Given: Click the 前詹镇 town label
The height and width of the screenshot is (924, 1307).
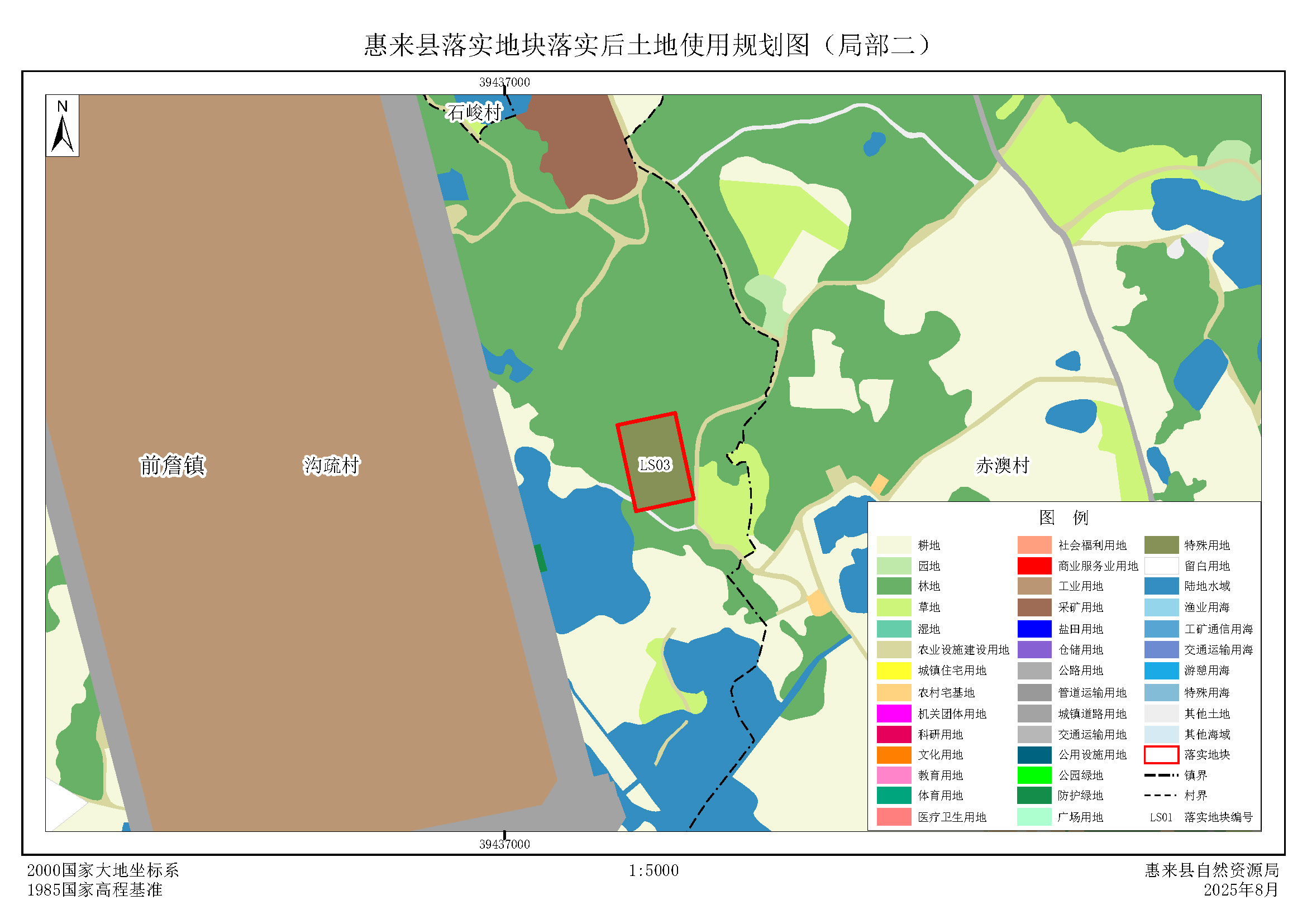Looking at the screenshot, I should (x=173, y=466).
